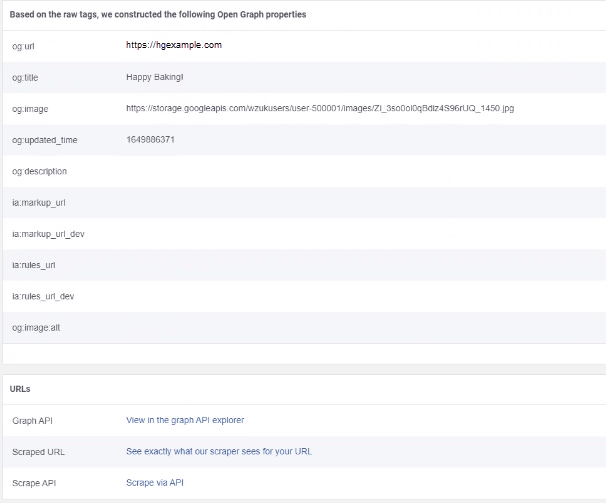This screenshot has width=606, height=503.
Task: Open the graph API explorer link
Action: coord(185,420)
